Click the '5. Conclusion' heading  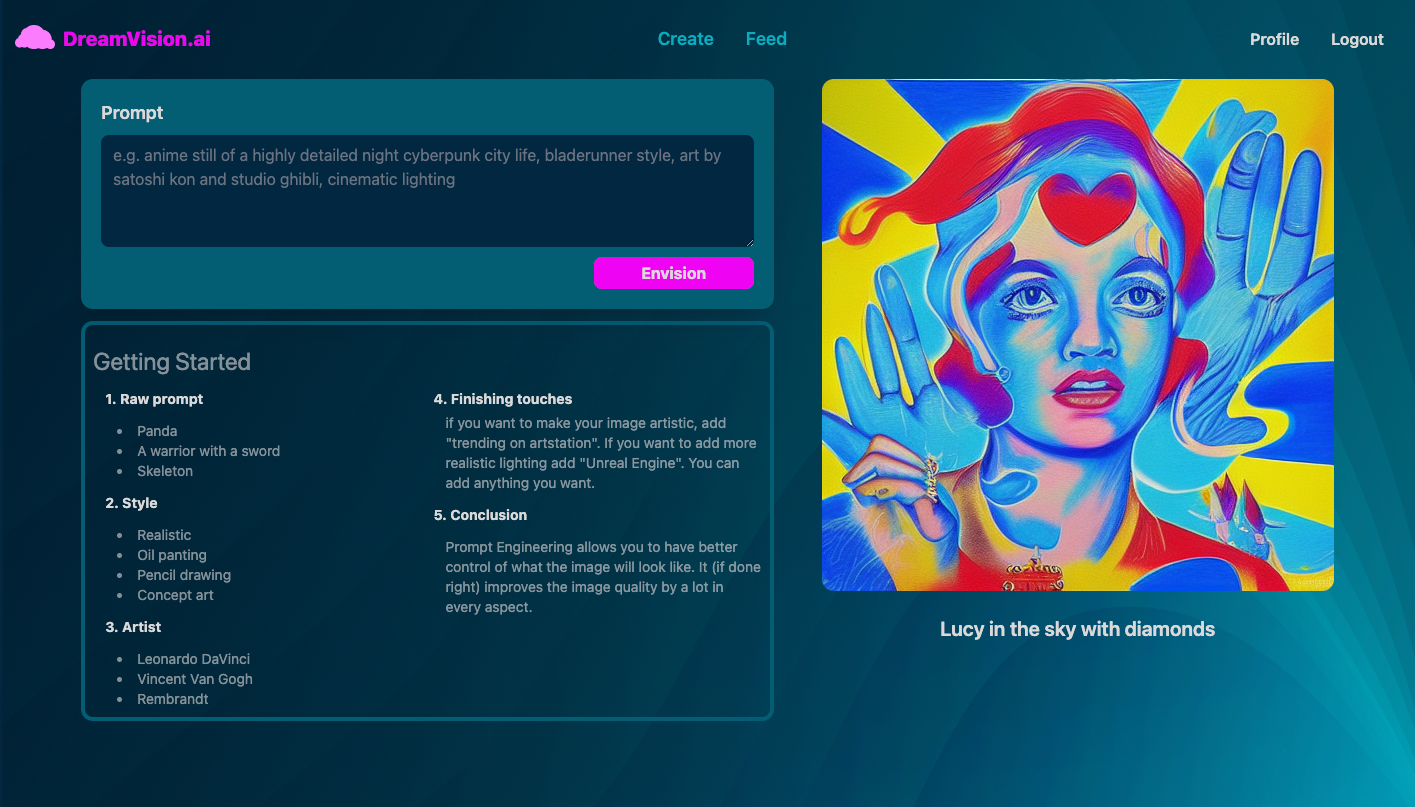[x=480, y=515]
